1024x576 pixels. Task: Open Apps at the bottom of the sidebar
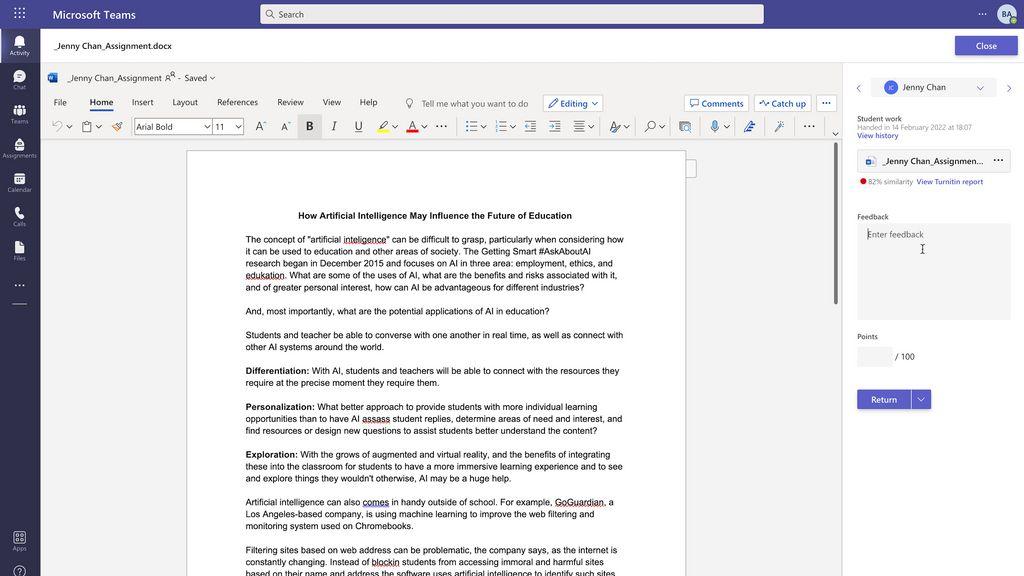tap(20, 541)
